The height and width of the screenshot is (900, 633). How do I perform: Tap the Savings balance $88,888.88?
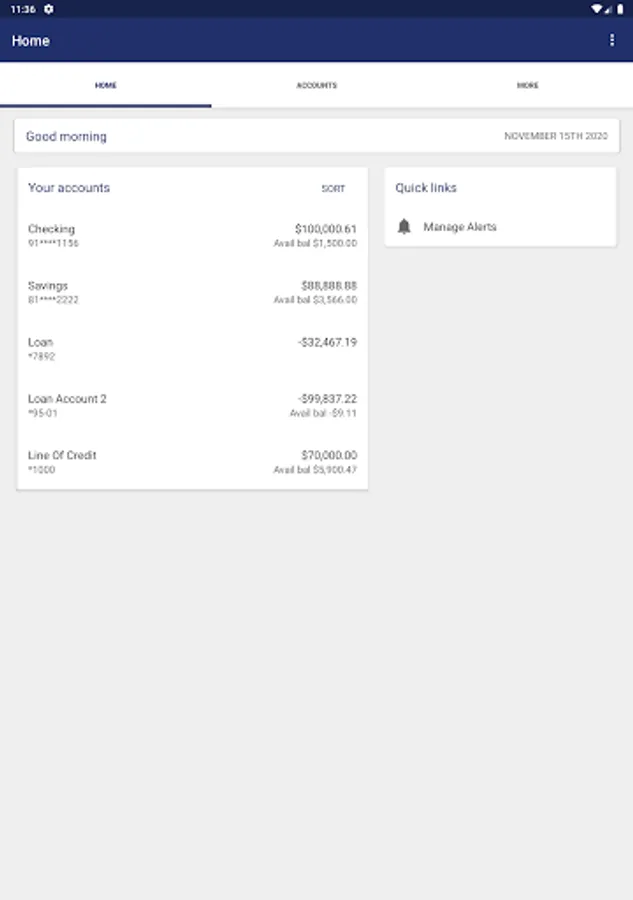pos(328,286)
